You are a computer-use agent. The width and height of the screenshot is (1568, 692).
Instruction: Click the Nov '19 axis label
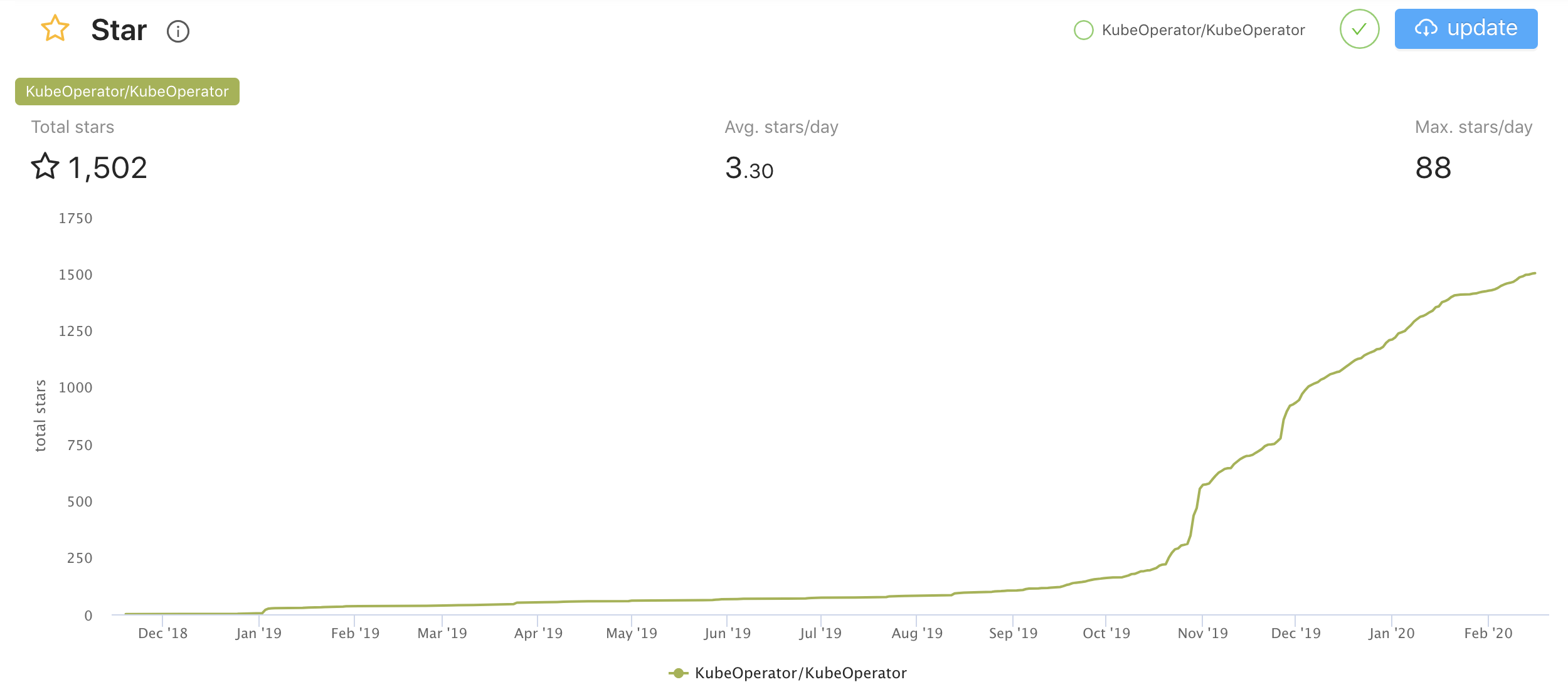1202,633
